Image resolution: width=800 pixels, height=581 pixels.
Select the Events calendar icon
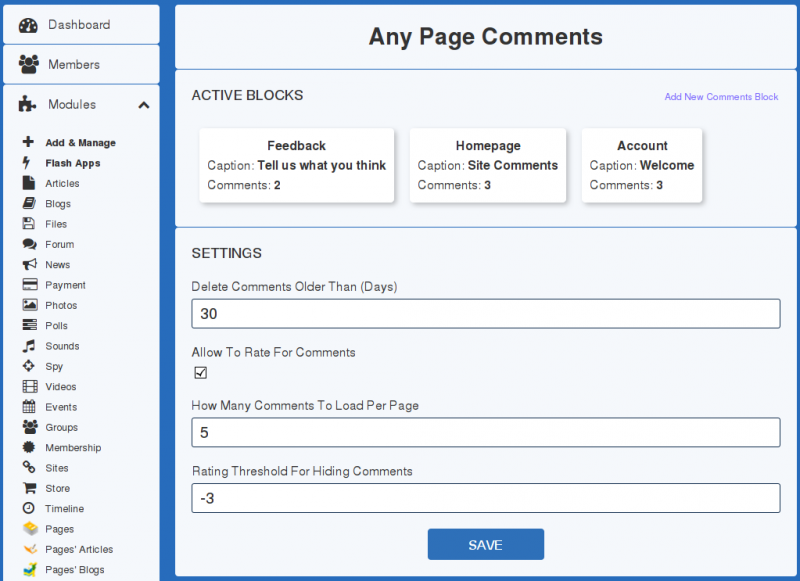tap(29, 407)
